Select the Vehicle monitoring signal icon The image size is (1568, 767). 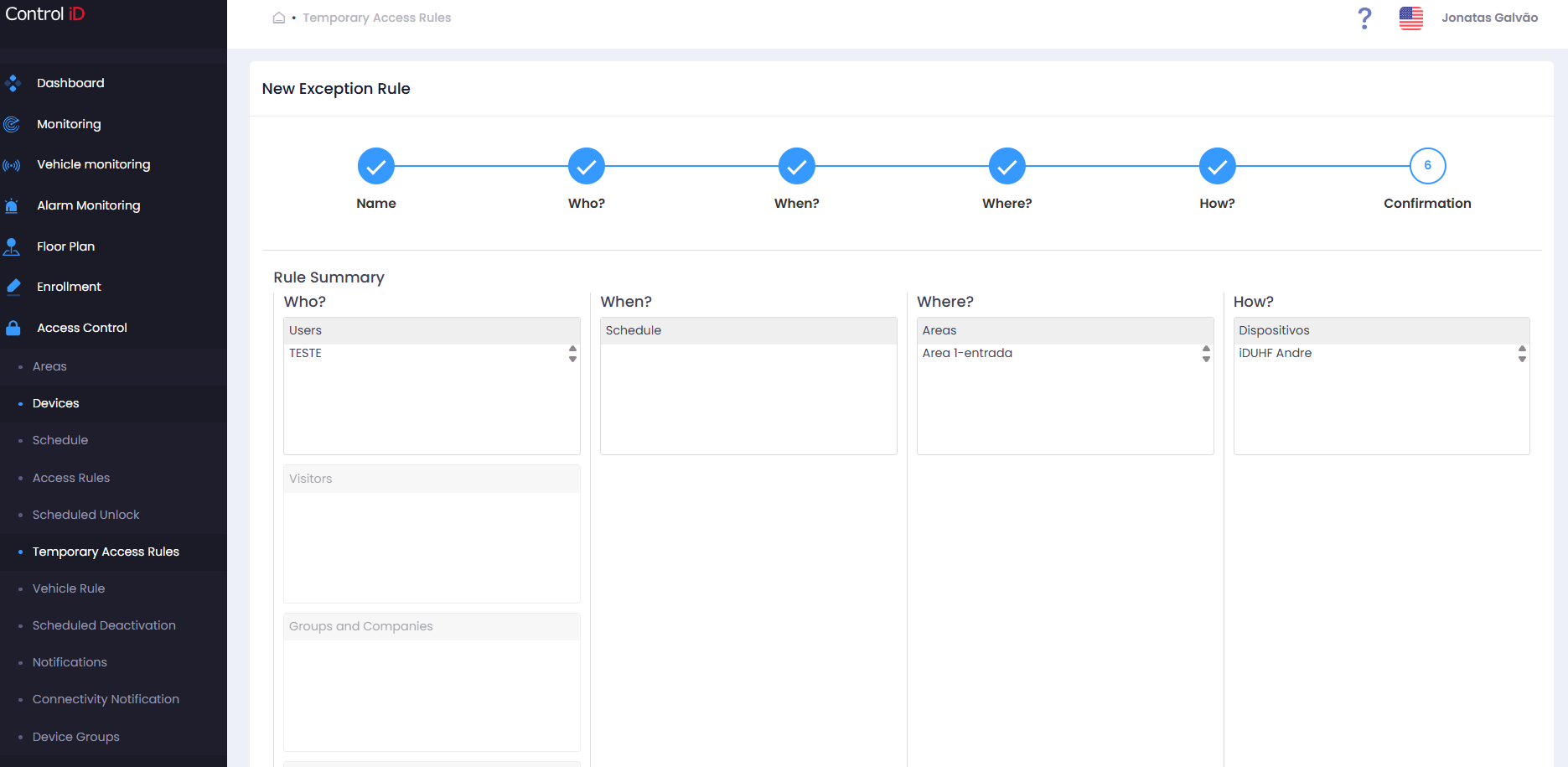pyautogui.click(x=12, y=165)
